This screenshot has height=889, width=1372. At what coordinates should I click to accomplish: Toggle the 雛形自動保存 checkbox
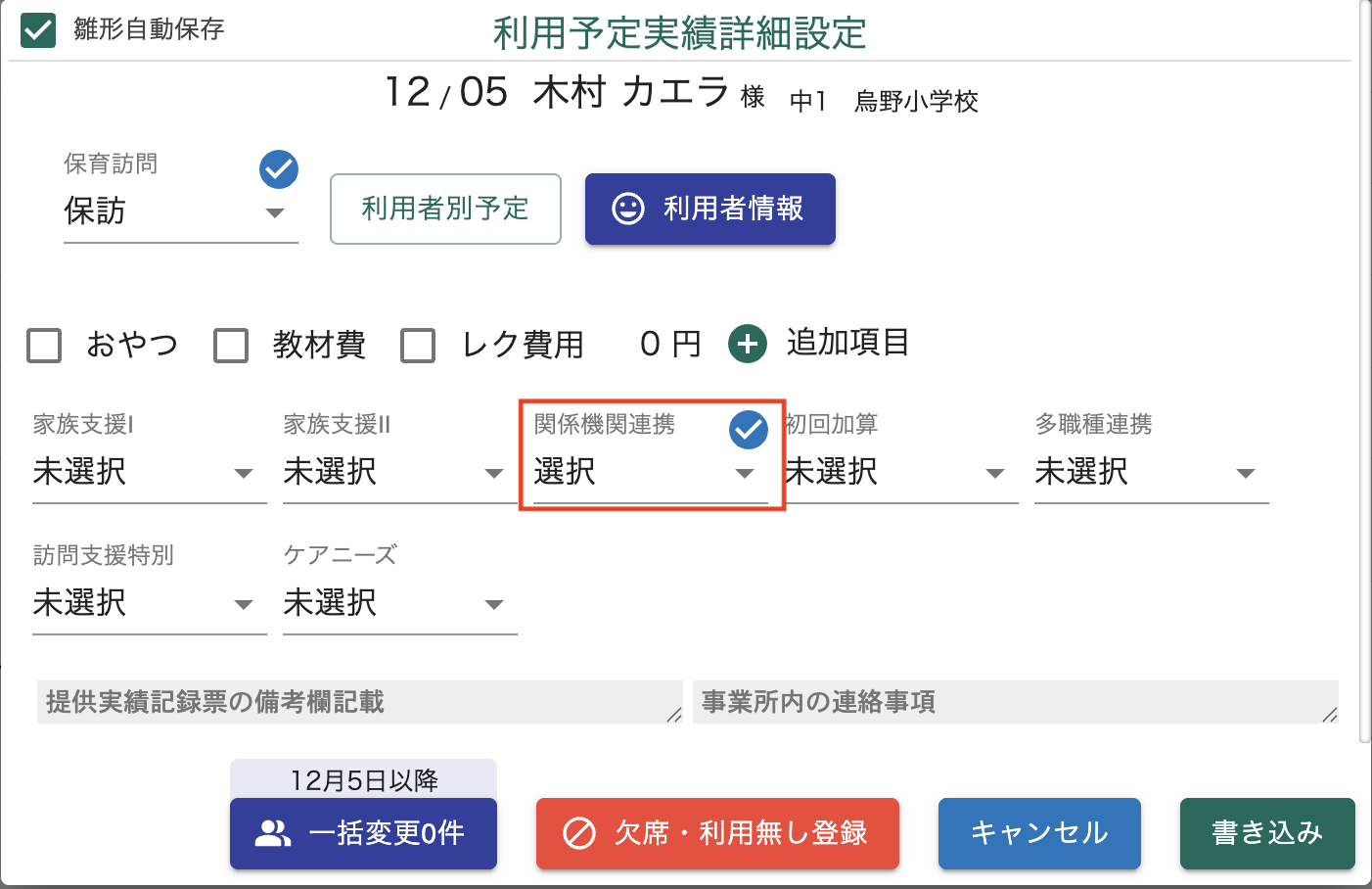38,29
